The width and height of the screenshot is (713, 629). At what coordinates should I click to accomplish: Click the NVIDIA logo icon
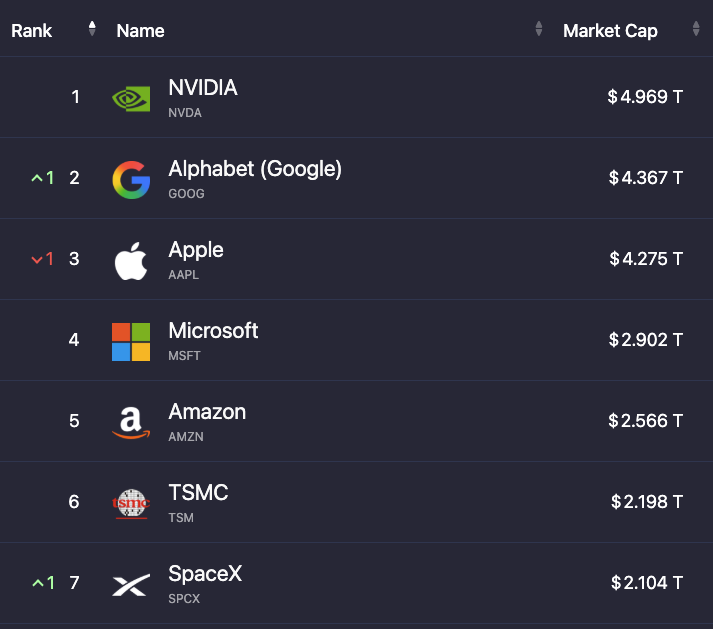tap(131, 98)
